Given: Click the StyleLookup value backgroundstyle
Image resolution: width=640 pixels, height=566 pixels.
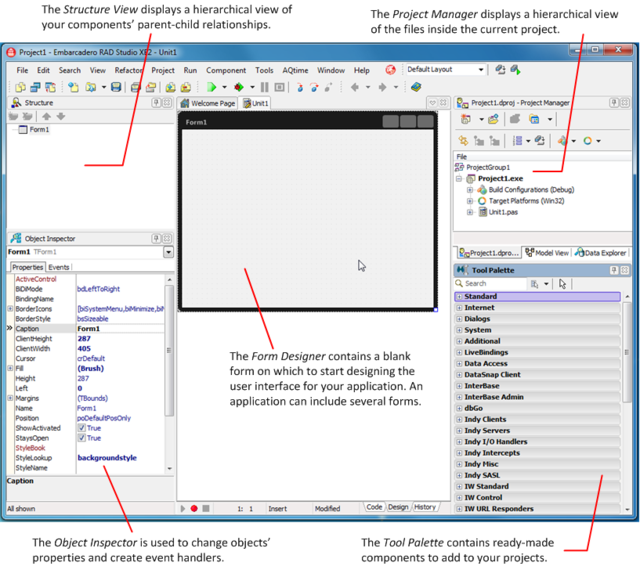Looking at the screenshot, I should (107, 458).
